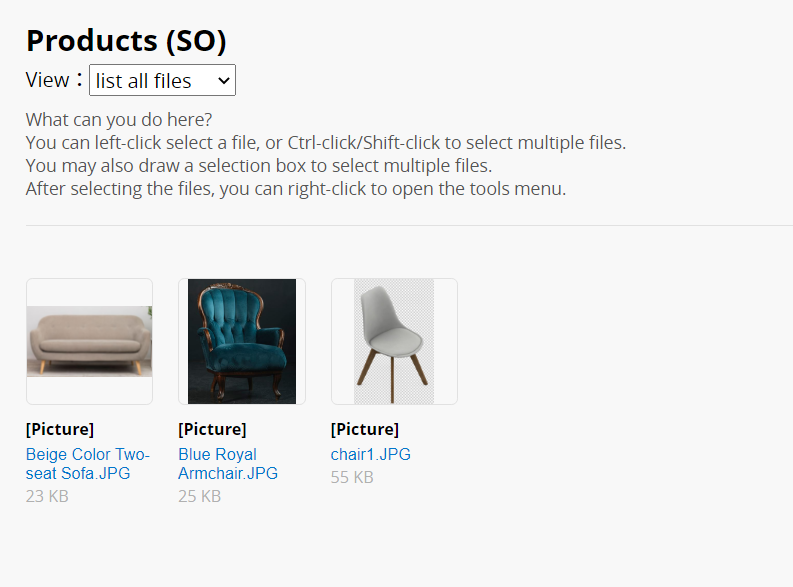Image resolution: width=793 pixels, height=587 pixels.
Task: Select the beige two-seat sofa thumbnail
Action: coord(90,341)
